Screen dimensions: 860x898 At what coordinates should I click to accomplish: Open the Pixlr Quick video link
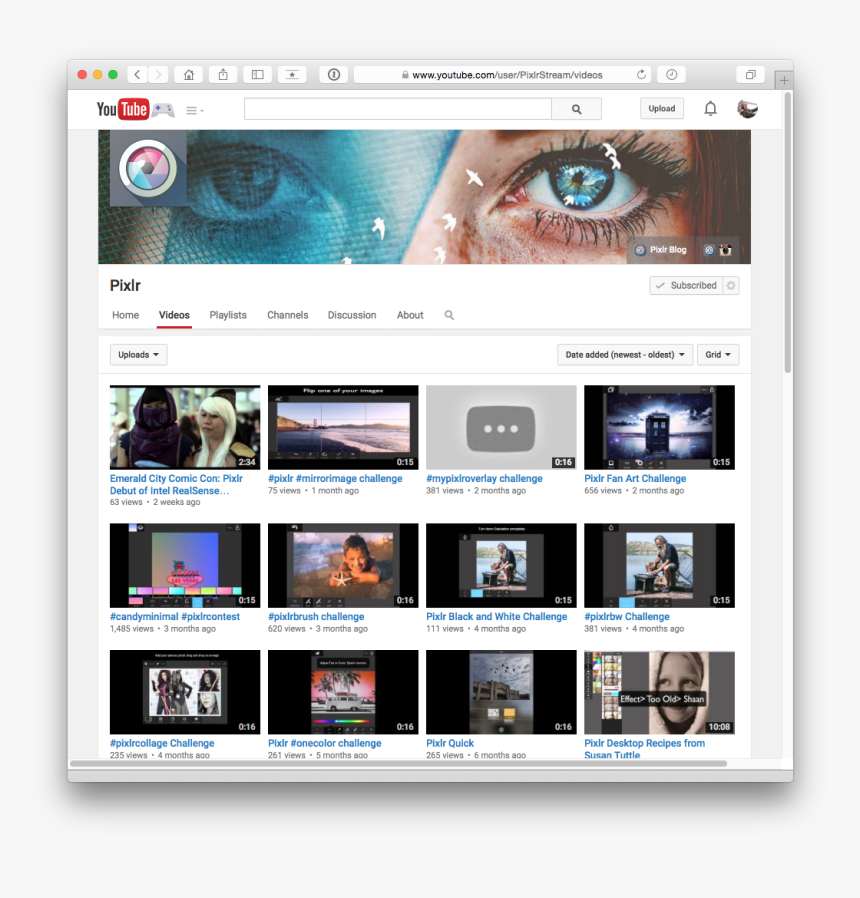450,743
